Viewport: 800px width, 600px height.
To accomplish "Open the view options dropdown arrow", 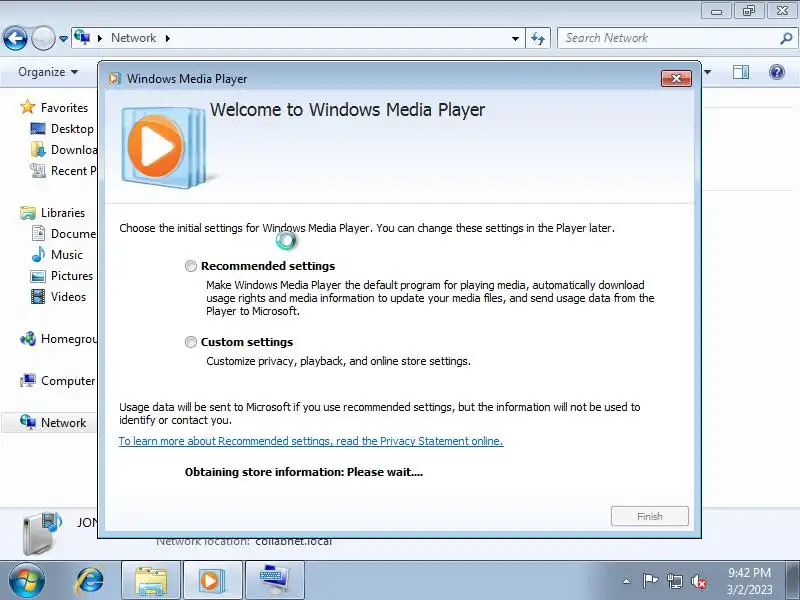I will click(707, 72).
